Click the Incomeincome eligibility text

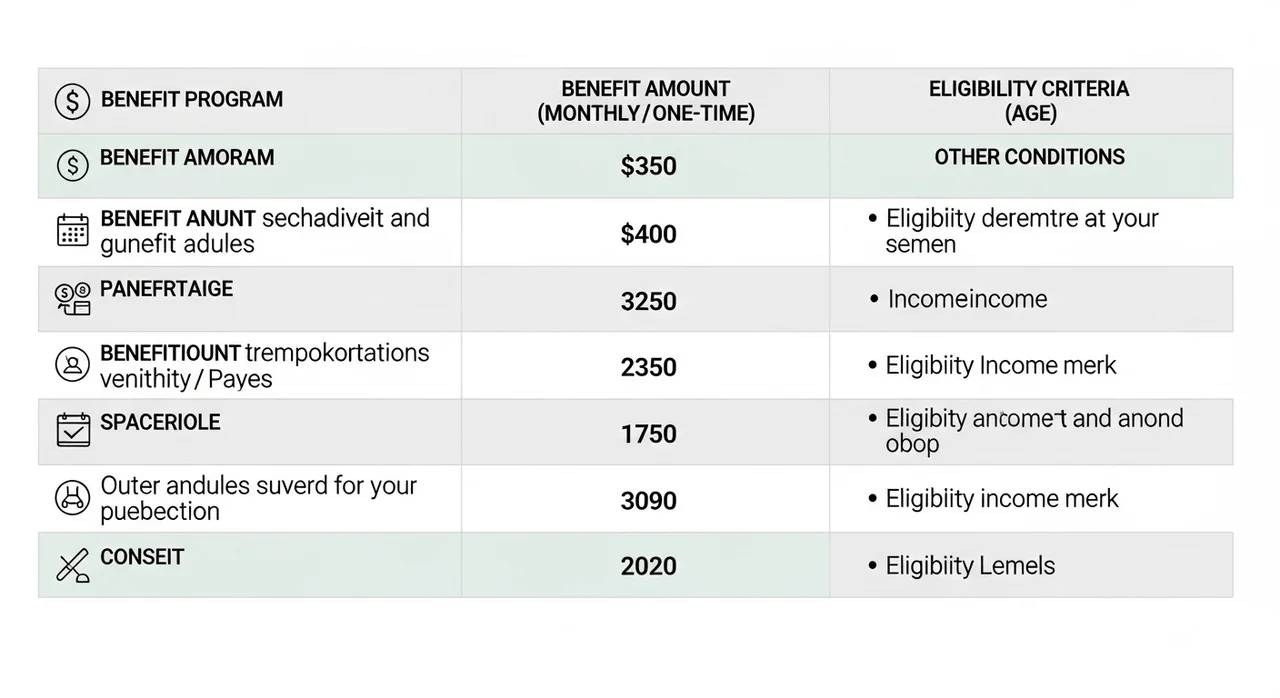click(x=967, y=299)
